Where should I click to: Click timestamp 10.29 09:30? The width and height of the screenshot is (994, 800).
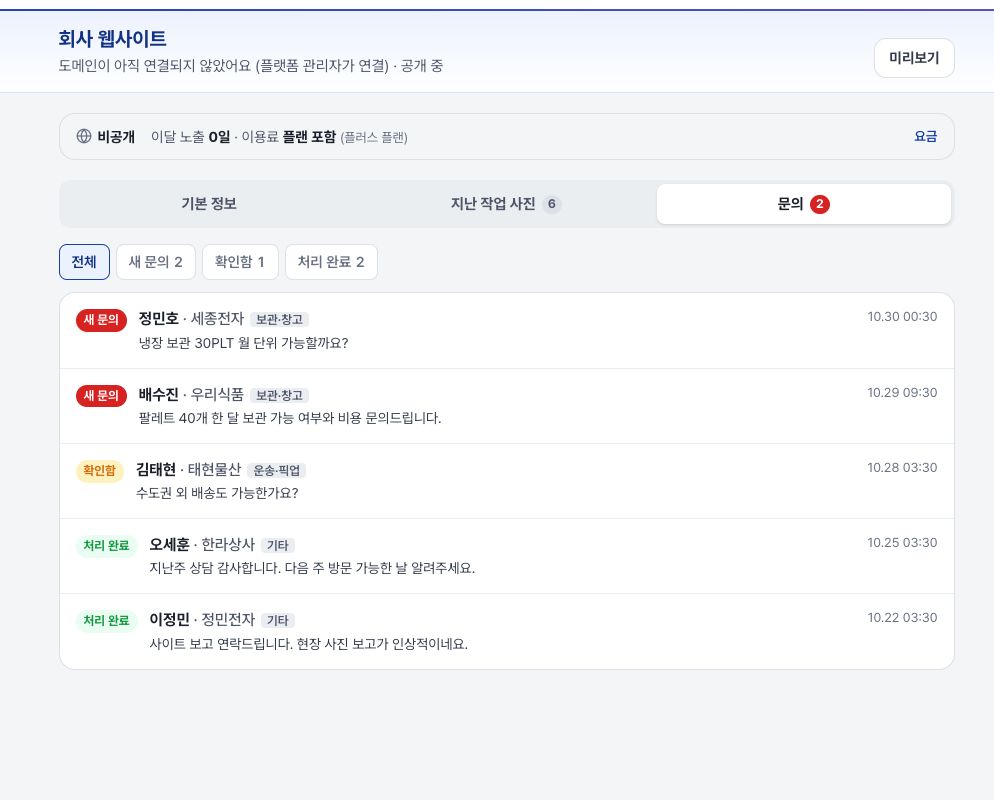tap(902, 392)
